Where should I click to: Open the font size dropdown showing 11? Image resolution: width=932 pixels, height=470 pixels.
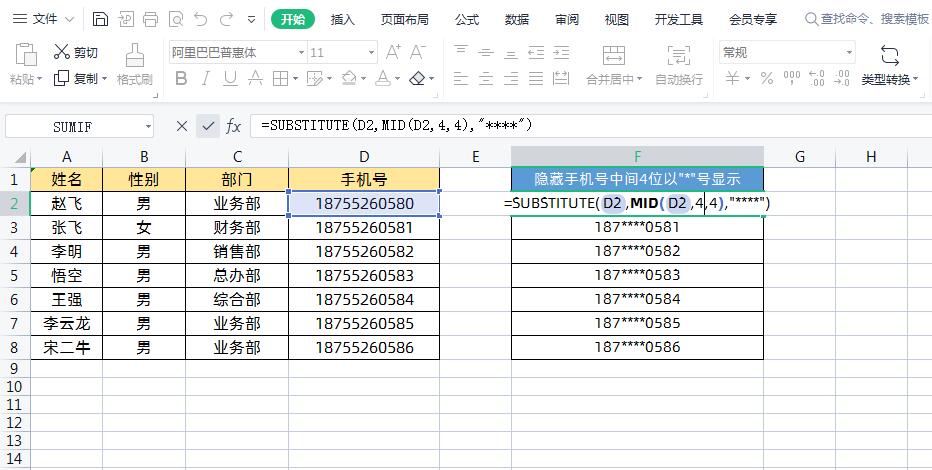(x=372, y=53)
